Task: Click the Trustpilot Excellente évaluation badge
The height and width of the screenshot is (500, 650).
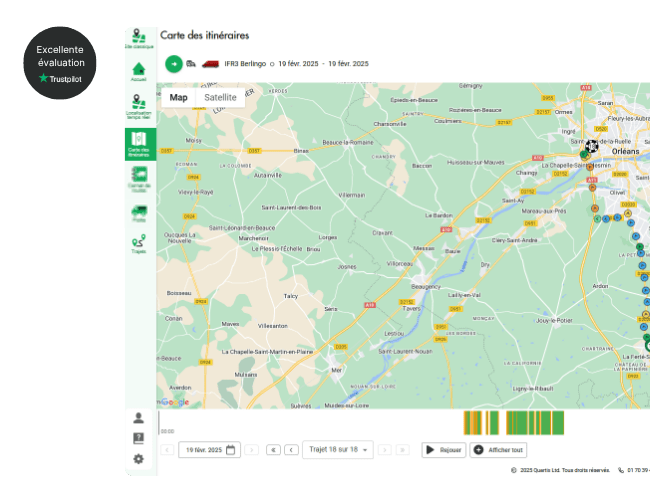Action: point(60,63)
